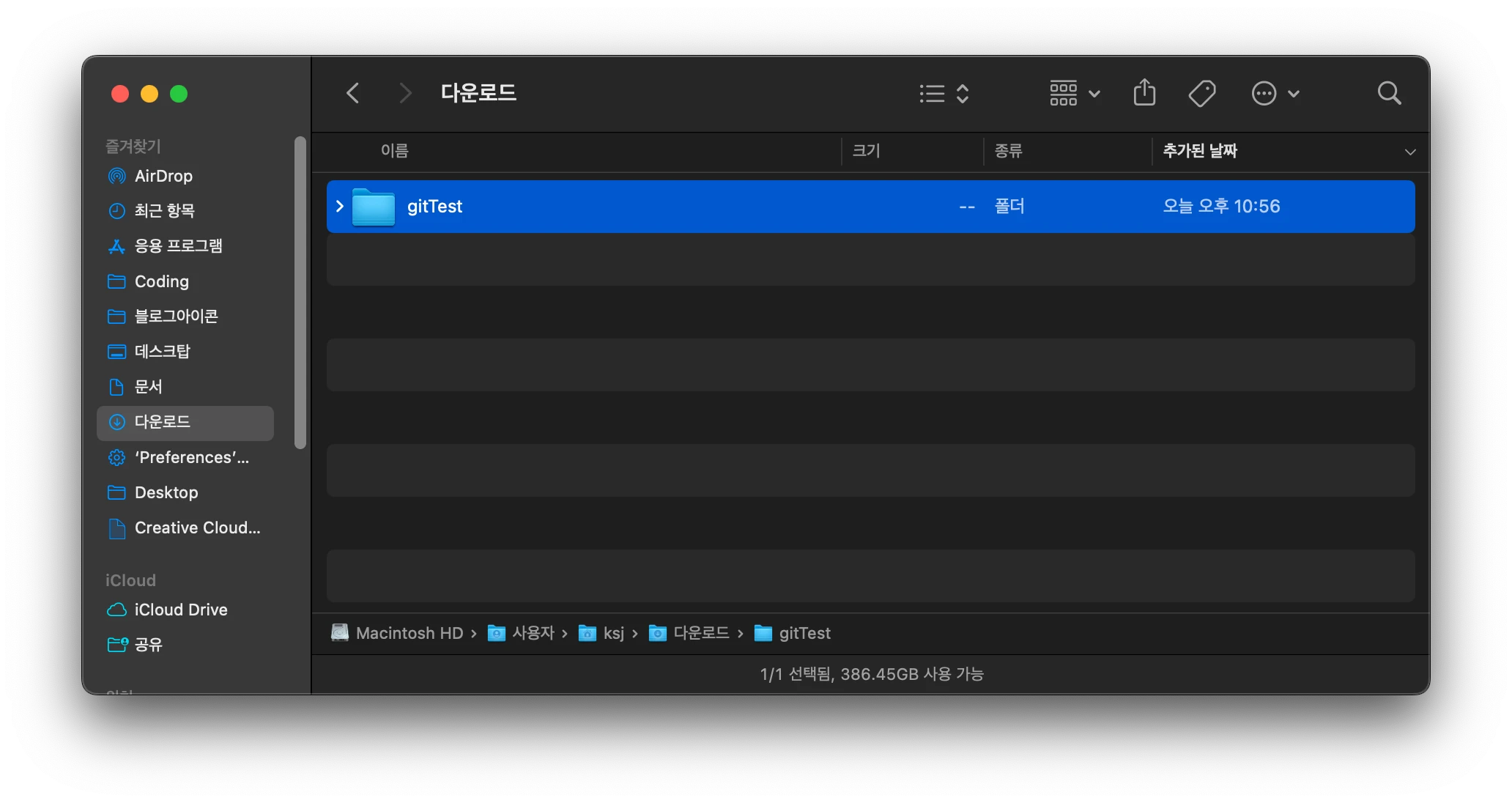Open the grouping options dropdown
The image size is (1512, 803).
click(x=1075, y=93)
